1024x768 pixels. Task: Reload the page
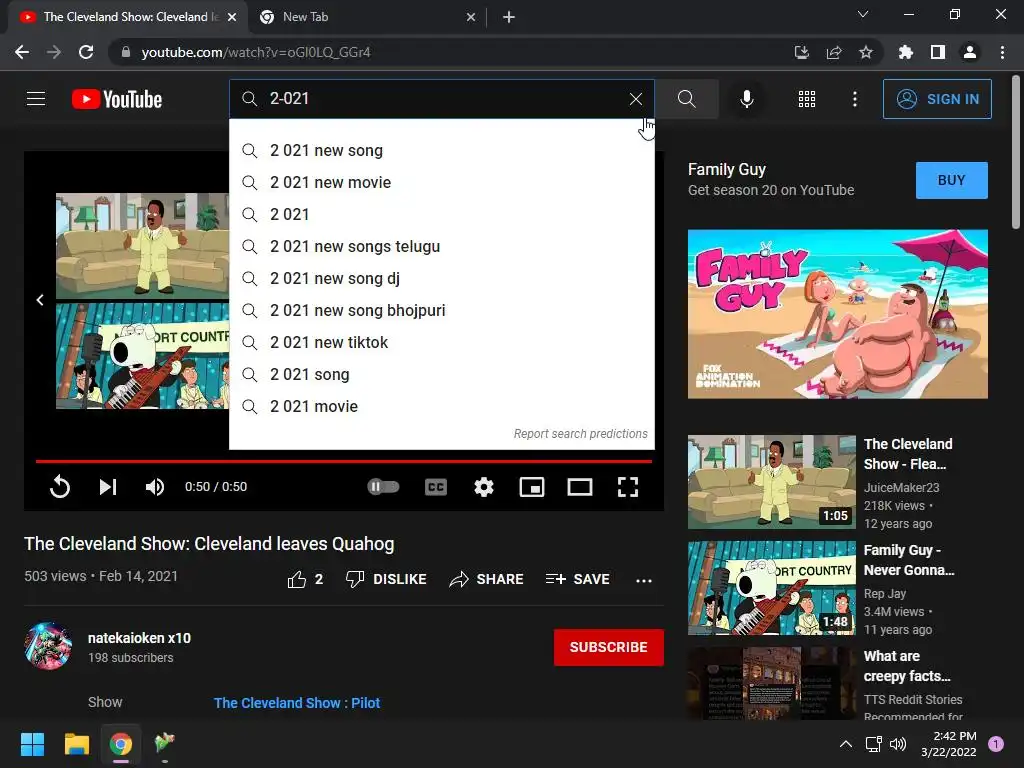pos(86,52)
